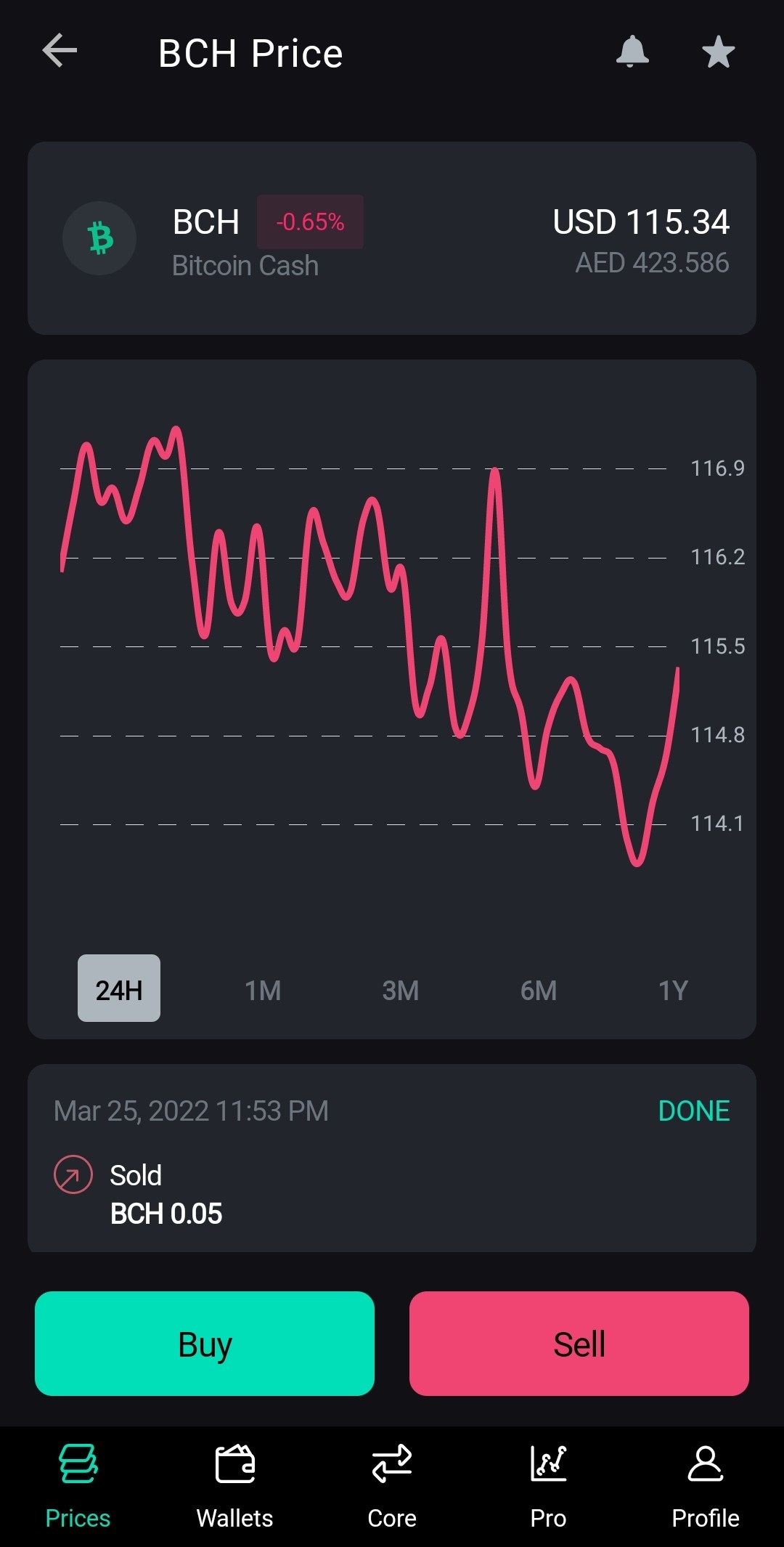The height and width of the screenshot is (1547, 784).
Task: Open the Core exchange tab
Action: coord(392,1487)
